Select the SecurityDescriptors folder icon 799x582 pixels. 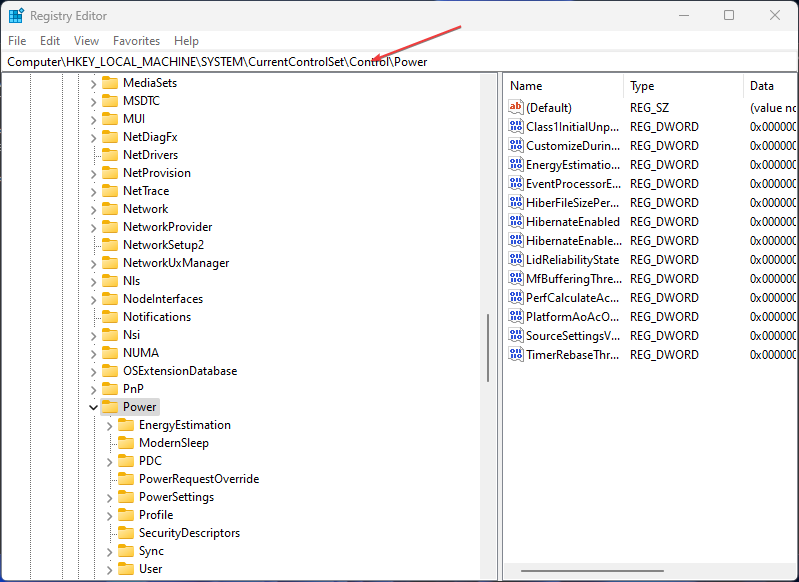click(126, 533)
